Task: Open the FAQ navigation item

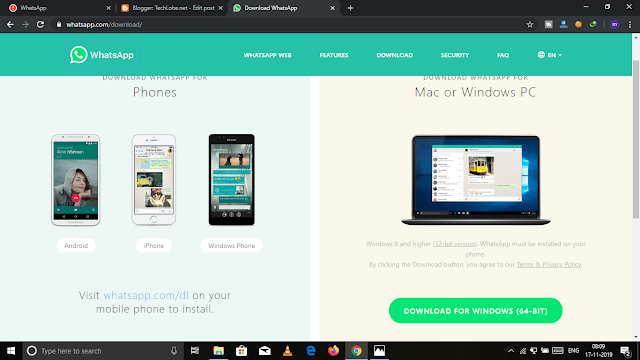Action: [503, 55]
